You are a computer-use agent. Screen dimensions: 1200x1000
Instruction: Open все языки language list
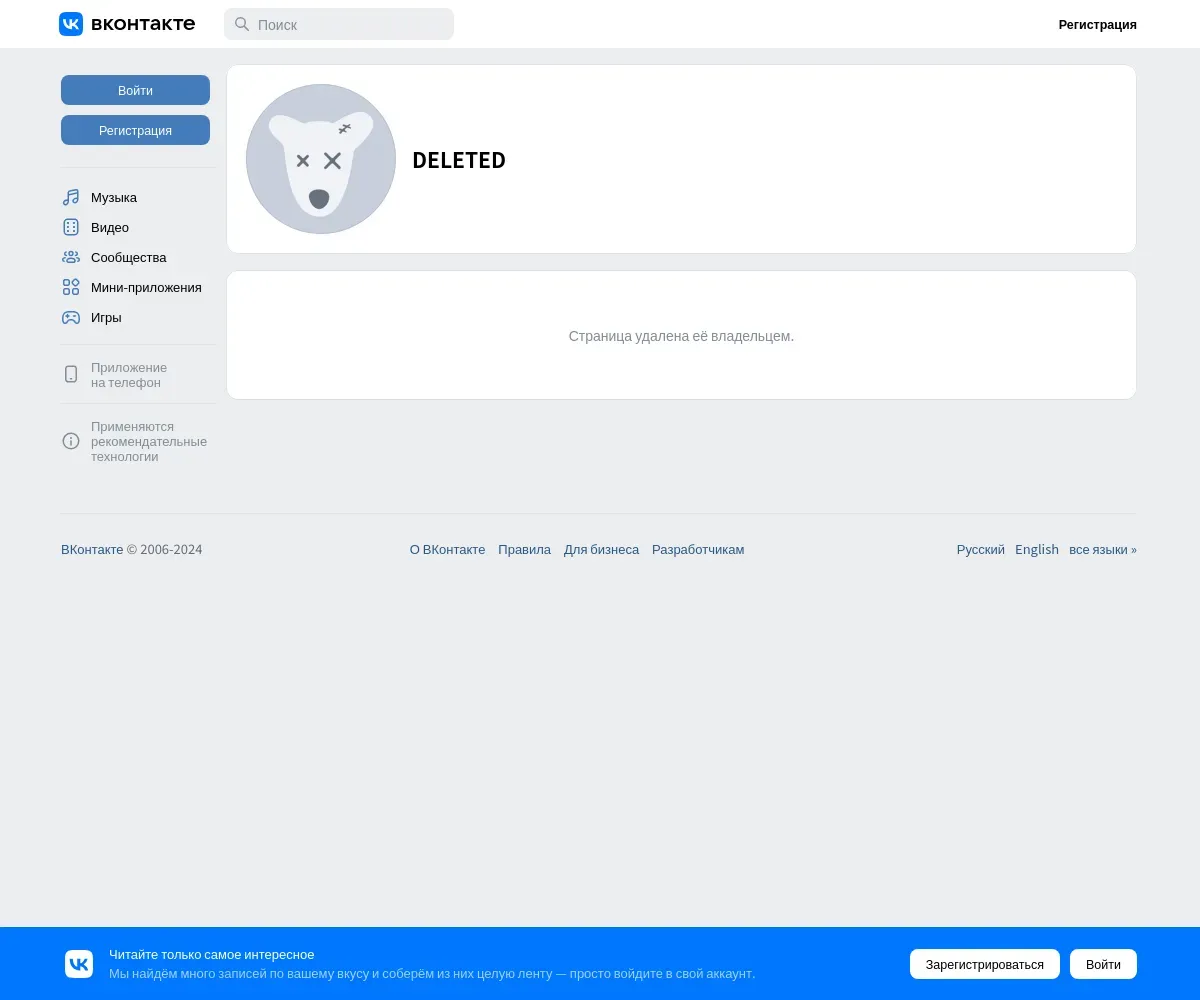pyautogui.click(x=1103, y=549)
